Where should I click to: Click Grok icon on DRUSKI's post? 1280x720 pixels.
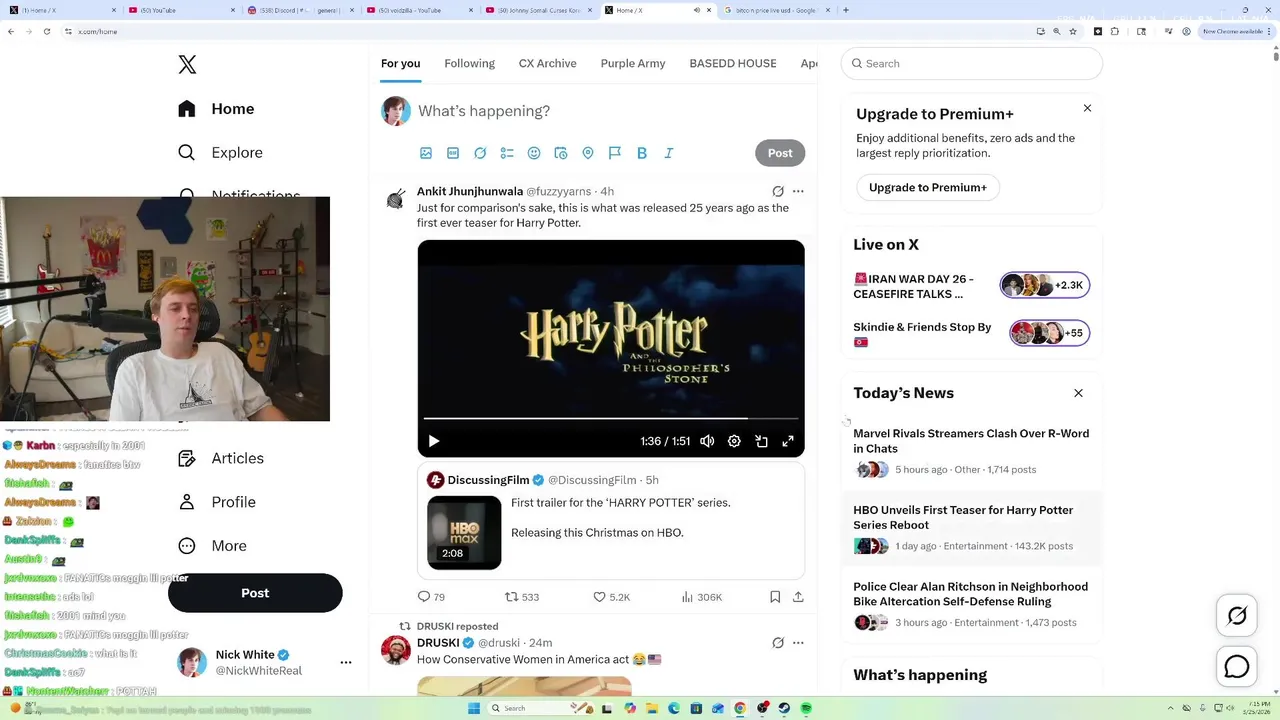[x=778, y=643]
